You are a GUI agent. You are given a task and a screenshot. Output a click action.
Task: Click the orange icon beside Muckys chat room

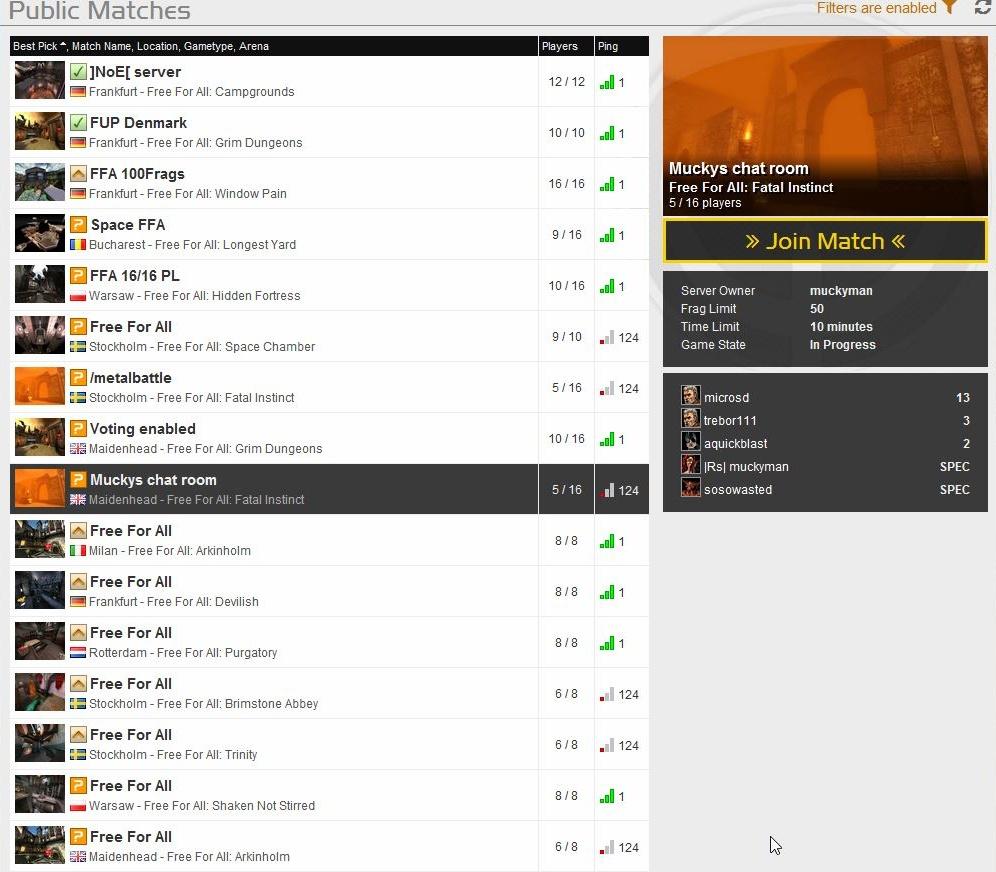(78, 480)
